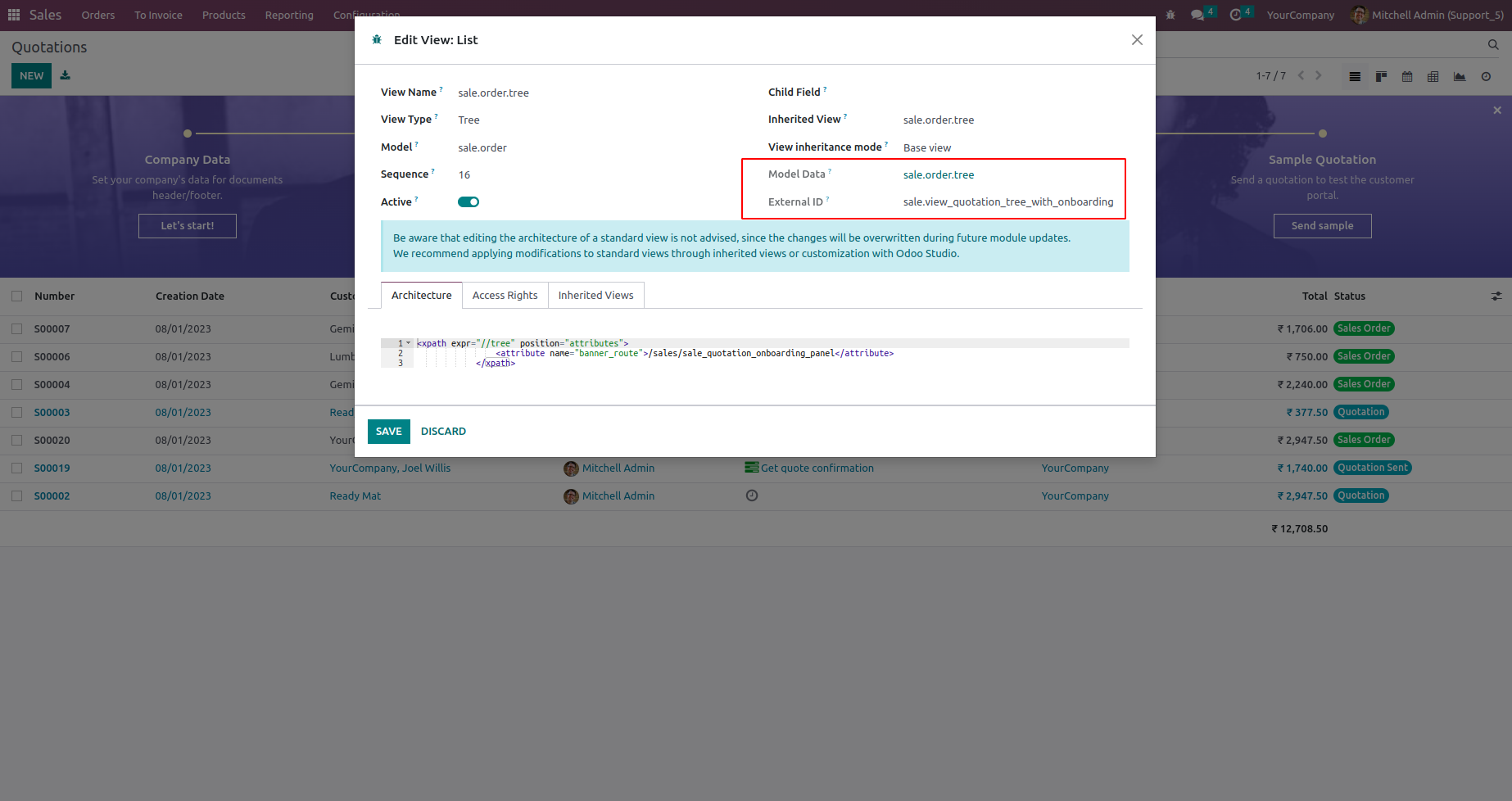Toggle the Active switch off

click(x=469, y=202)
